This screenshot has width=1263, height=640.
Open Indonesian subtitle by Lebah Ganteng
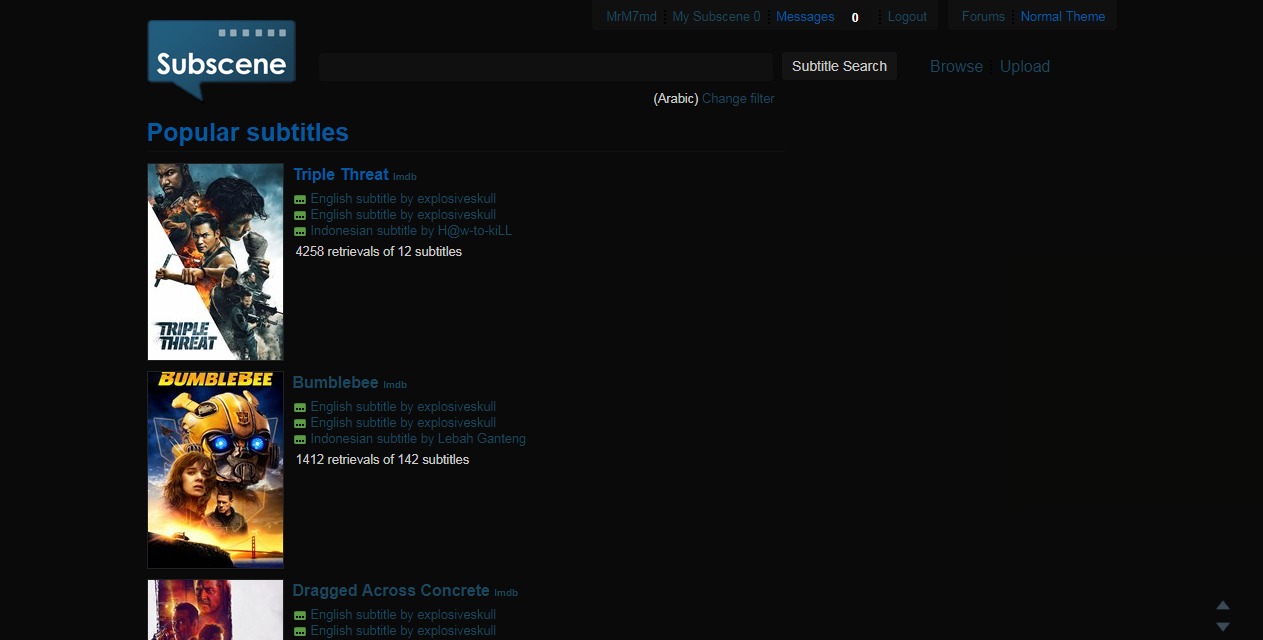pyautogui.click(x=418, y=438)
